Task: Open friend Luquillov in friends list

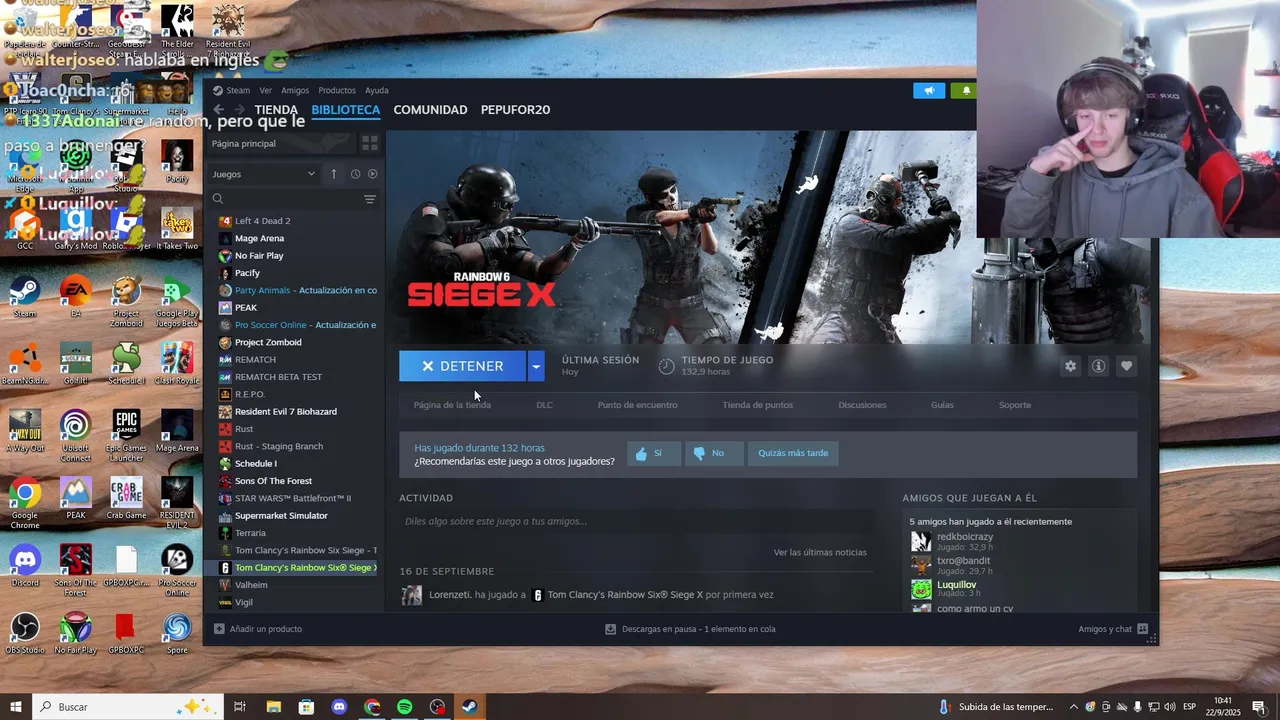Action: (x=956, y=585)
